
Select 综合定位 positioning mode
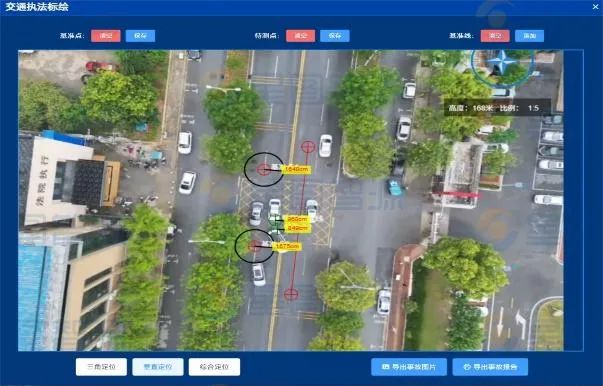pos(214,367)
